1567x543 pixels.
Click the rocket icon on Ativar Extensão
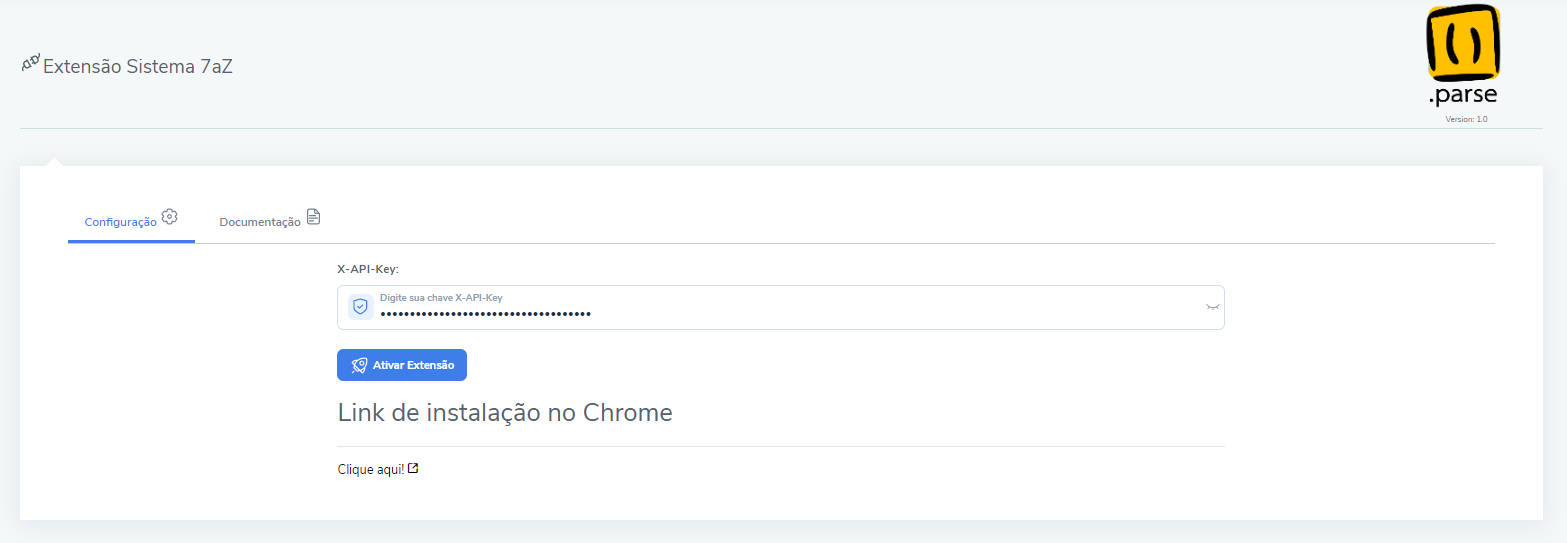click(x=359, y=365)
